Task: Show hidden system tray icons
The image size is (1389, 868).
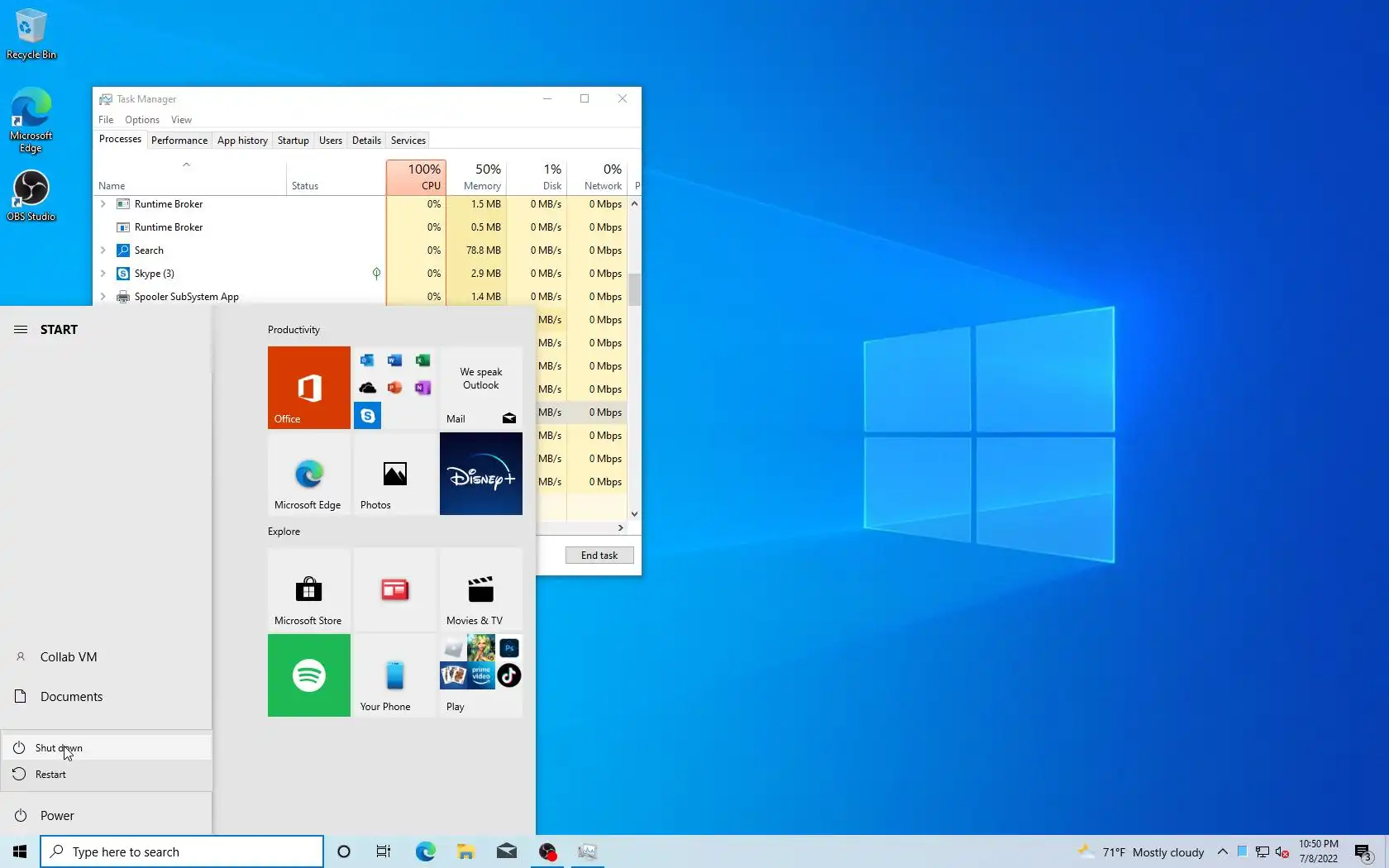Action: click(1222, 852)
